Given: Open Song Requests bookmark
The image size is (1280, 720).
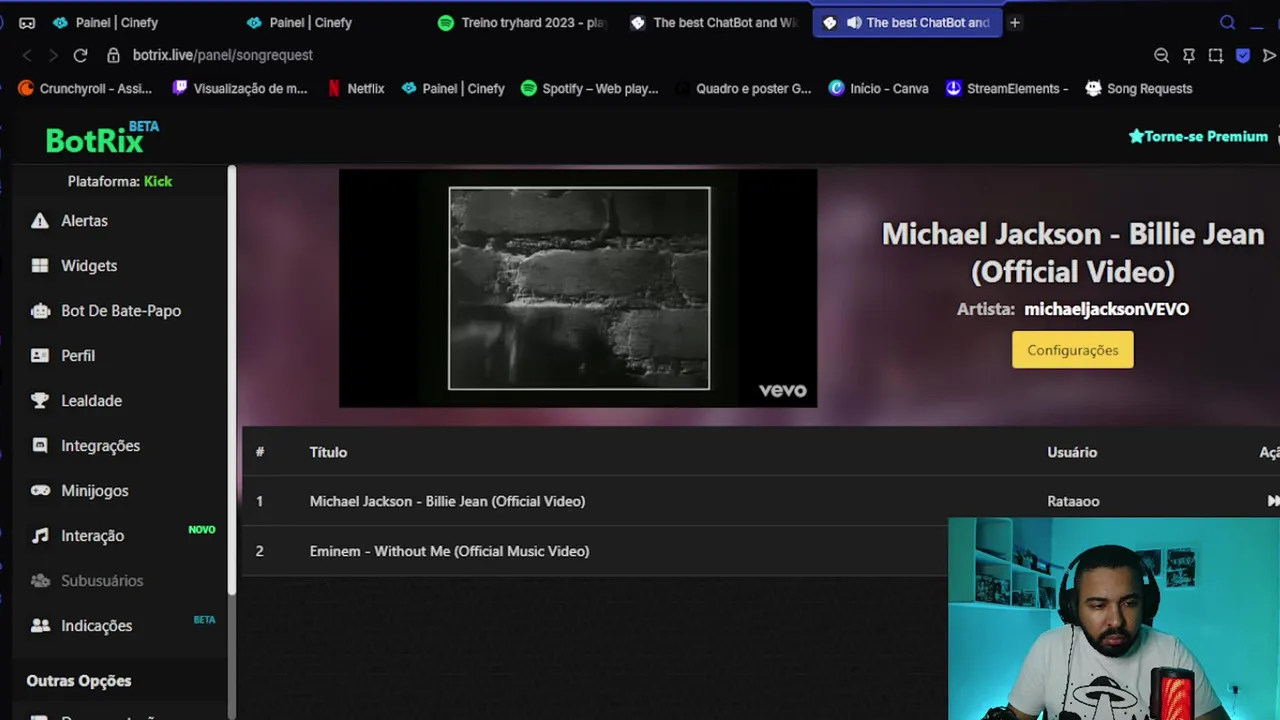Looking at the screenshot, I should point(1139,88).
